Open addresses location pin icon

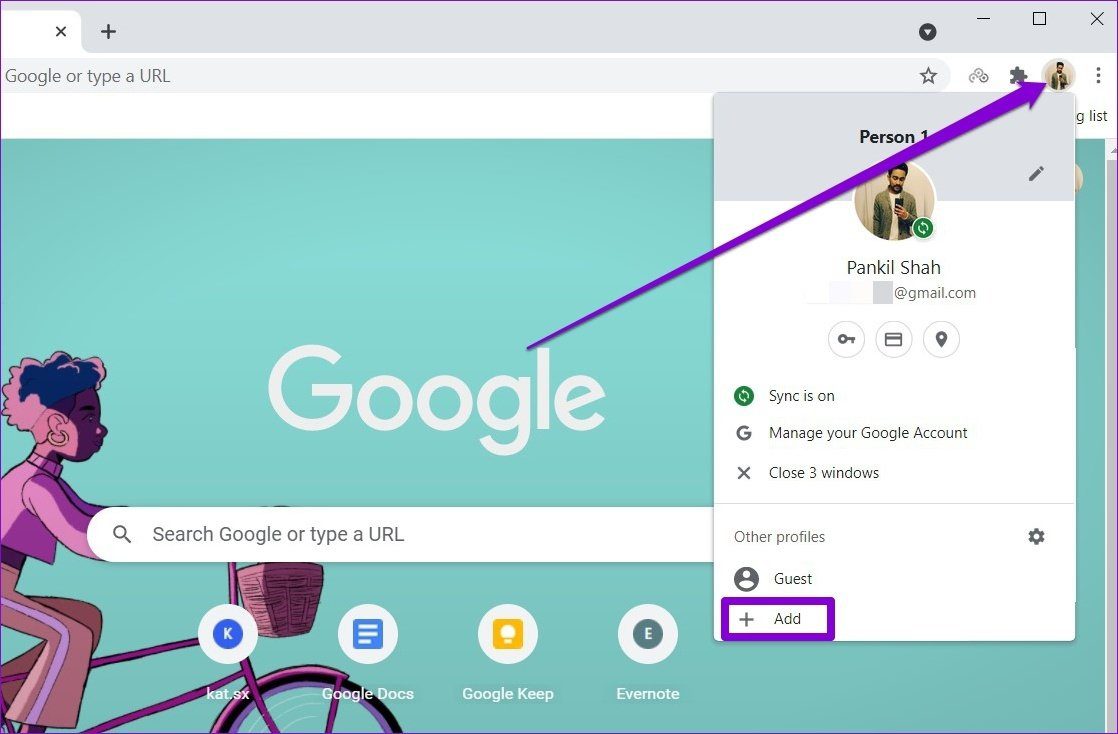tap(941, 340)
